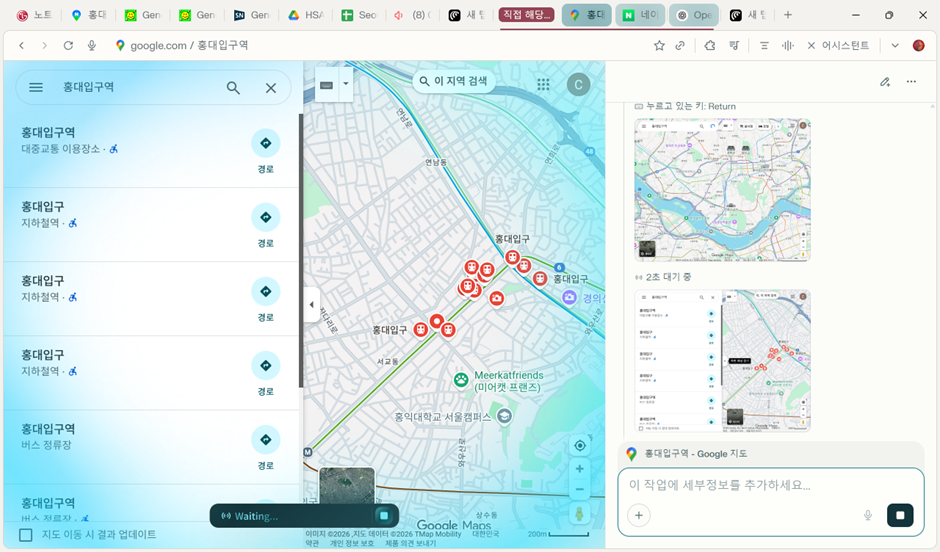
Task: Switch to satellite layer thumbnail
Action: [347, 485]
